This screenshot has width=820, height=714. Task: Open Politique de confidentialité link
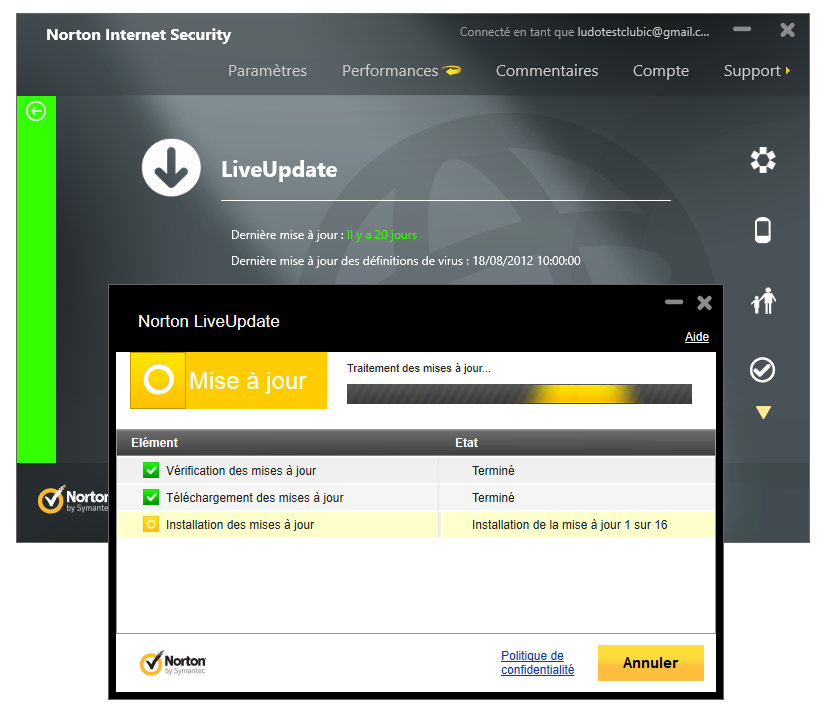point(538,663)
